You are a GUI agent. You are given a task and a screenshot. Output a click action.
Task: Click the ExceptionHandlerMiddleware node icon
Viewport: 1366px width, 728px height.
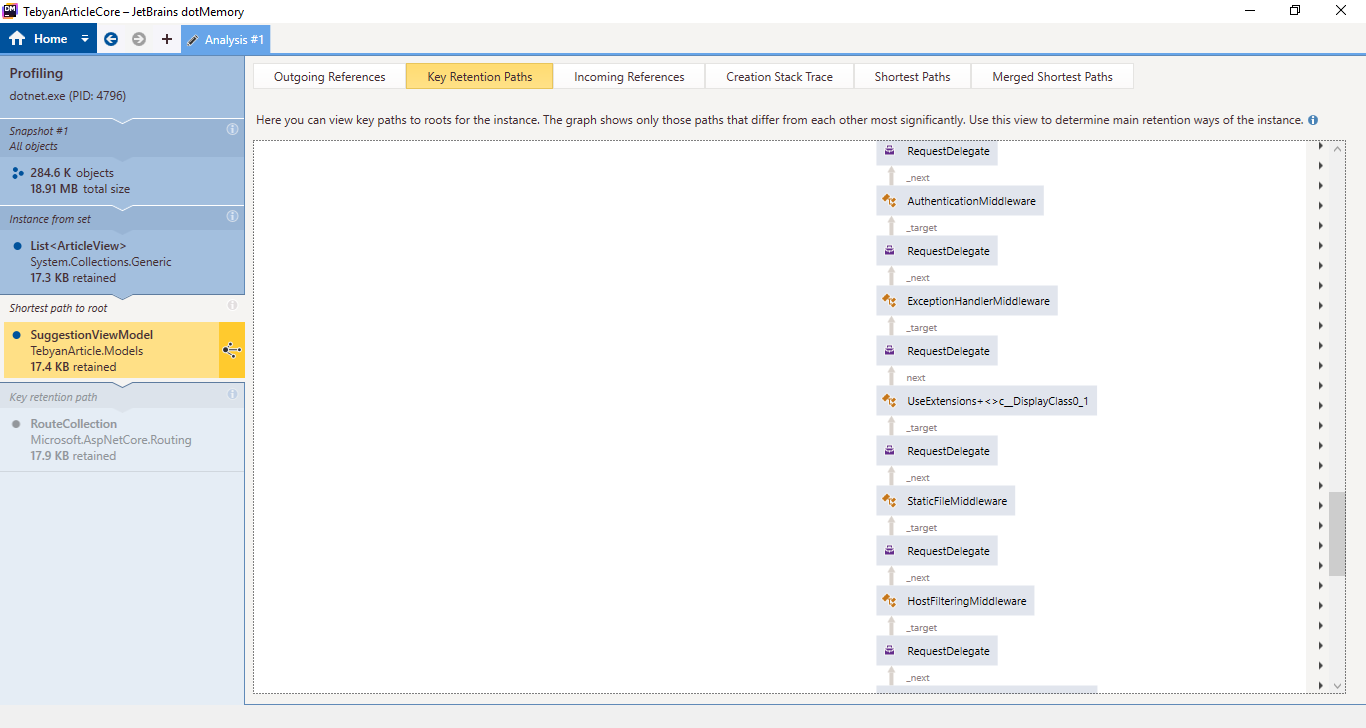889,301
